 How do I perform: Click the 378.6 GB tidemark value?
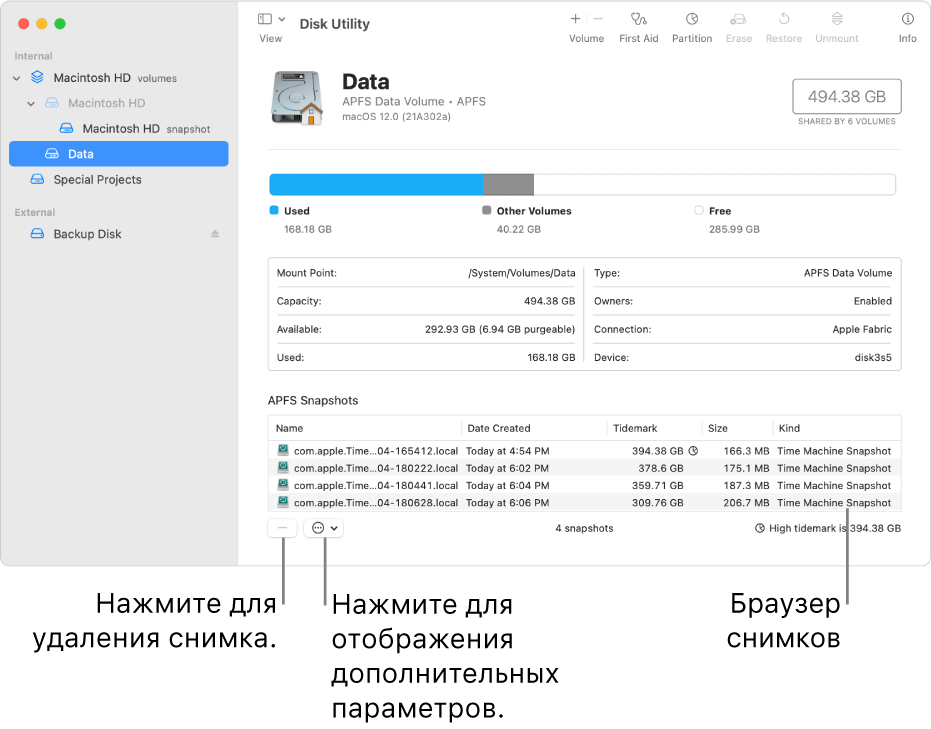pyautogui.click(x=661, y=468)
